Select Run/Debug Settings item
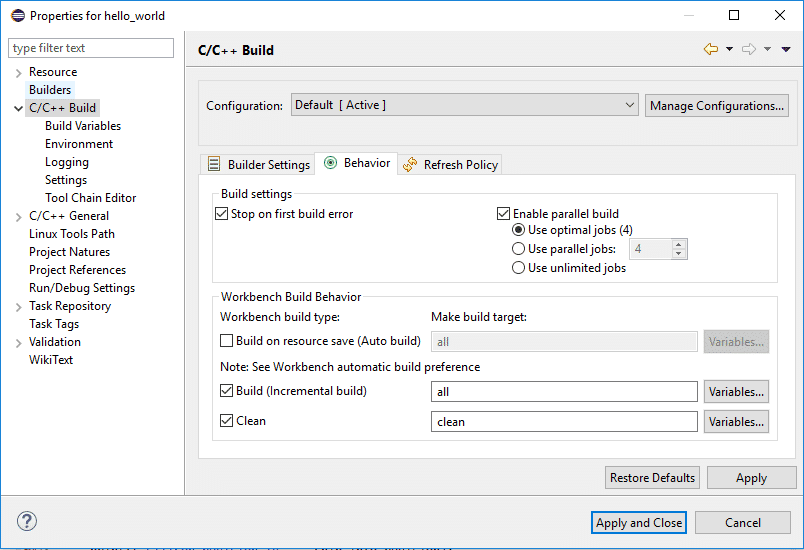The image size is (804, 550). (82, 288)
